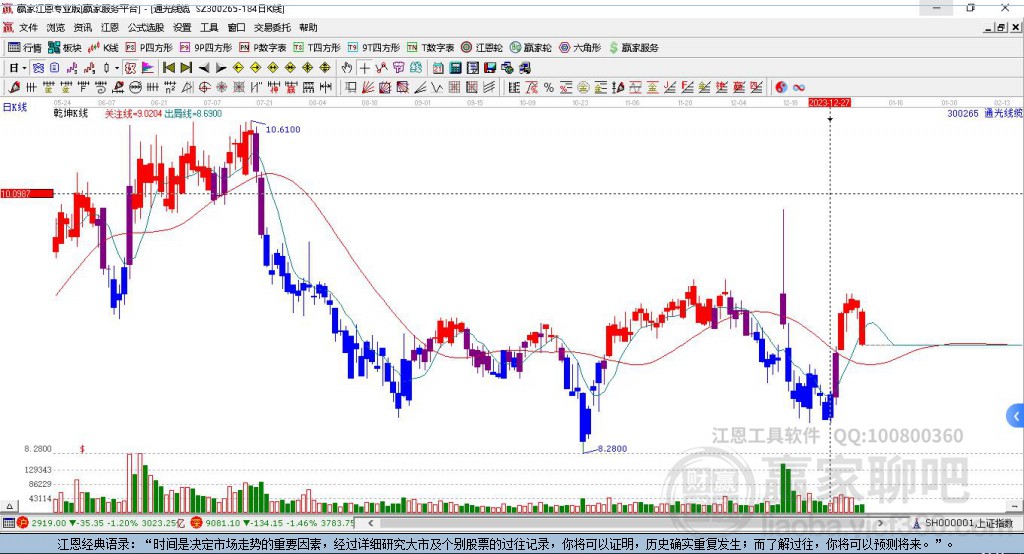Open the 江恩 menu
This screenshot has width=1024, height=554.
(110, 27)
